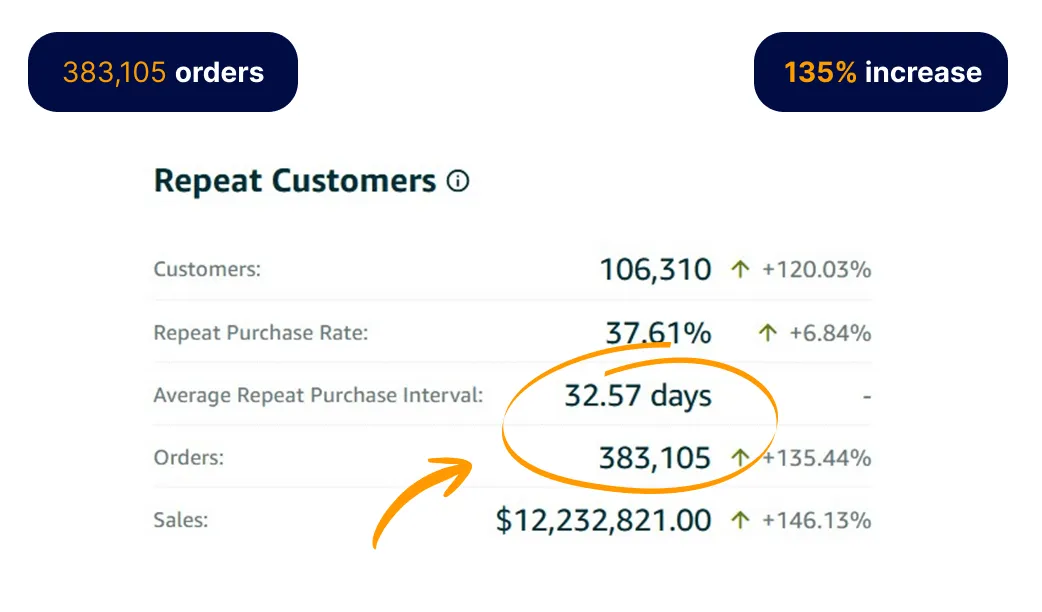Click the +6.84% rate change
Image resolution: width=1042 pixels, height=612 pixels.
(x=830, y=332)
